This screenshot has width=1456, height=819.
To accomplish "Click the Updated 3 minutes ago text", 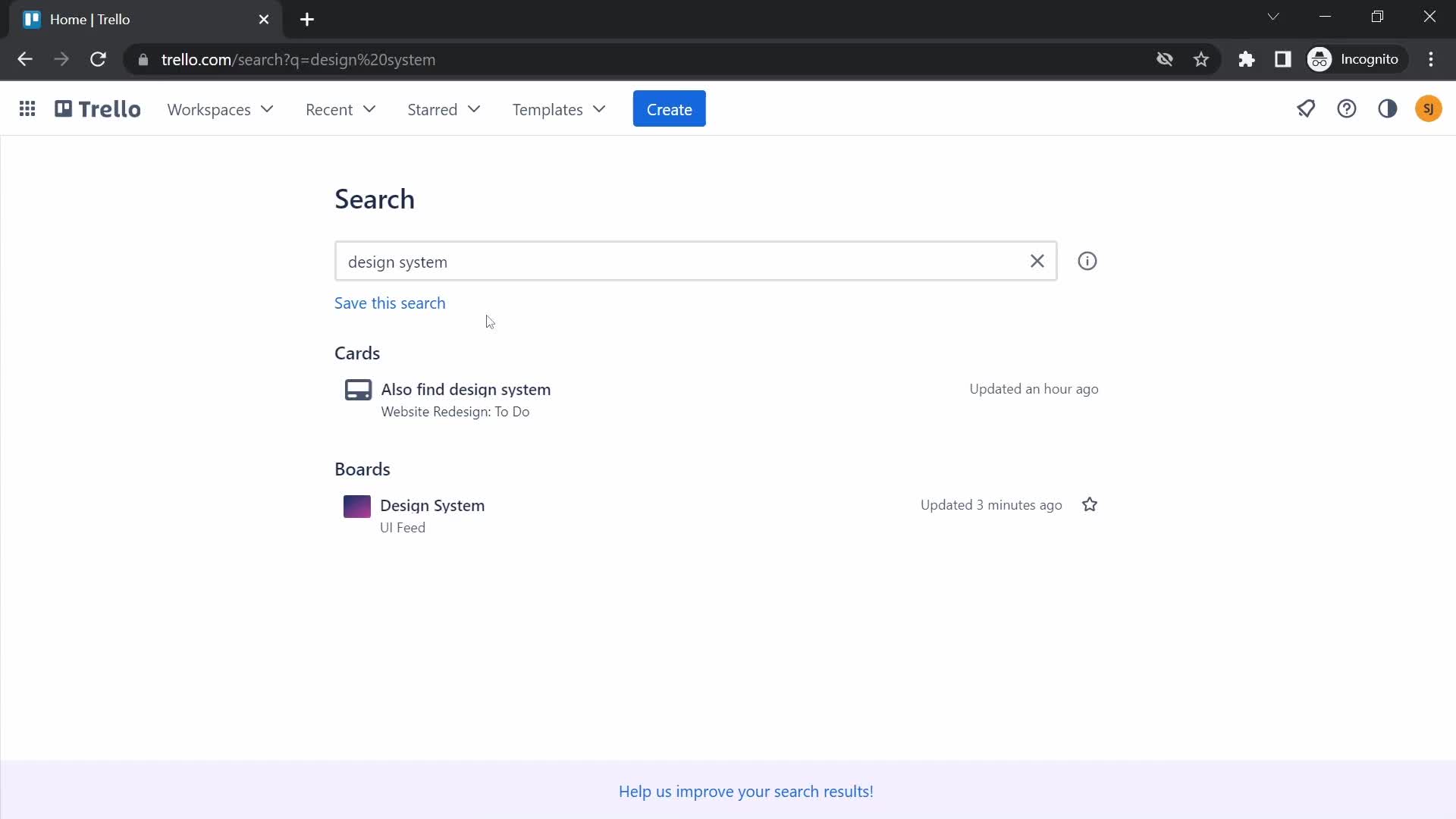I will point(991,505).
